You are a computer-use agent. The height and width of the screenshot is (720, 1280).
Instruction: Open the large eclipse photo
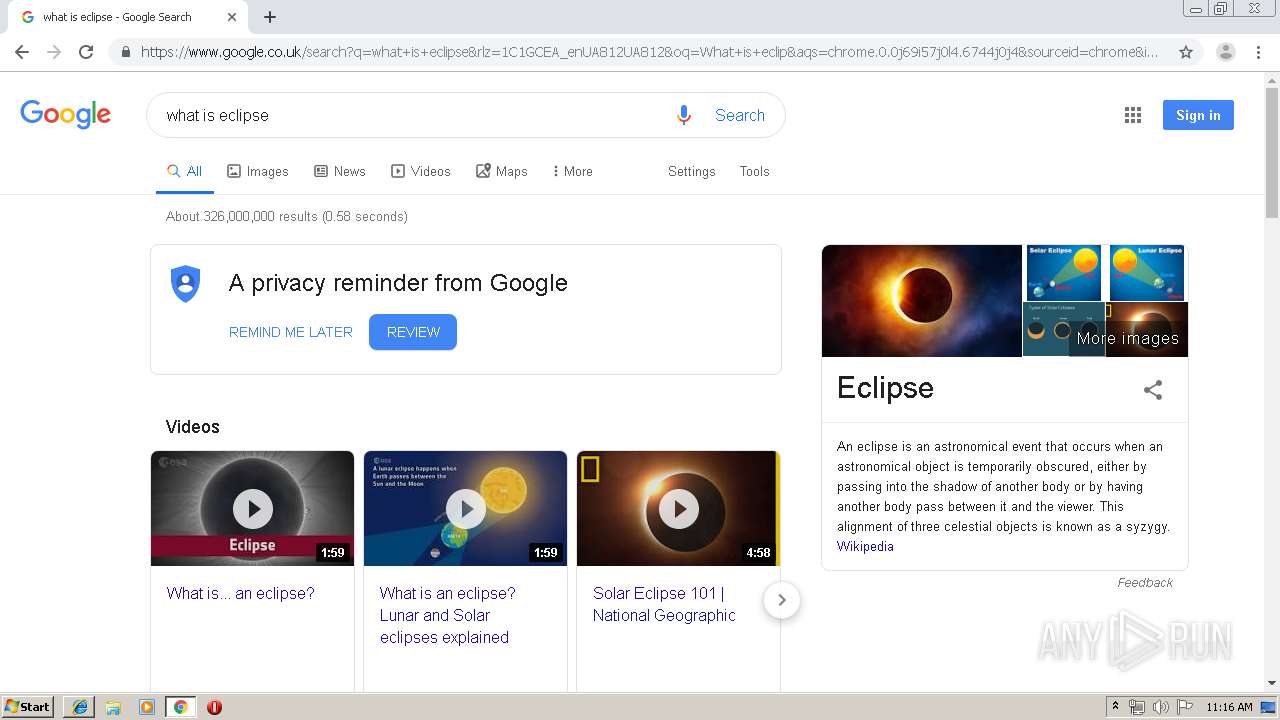[x=922, y=301]
